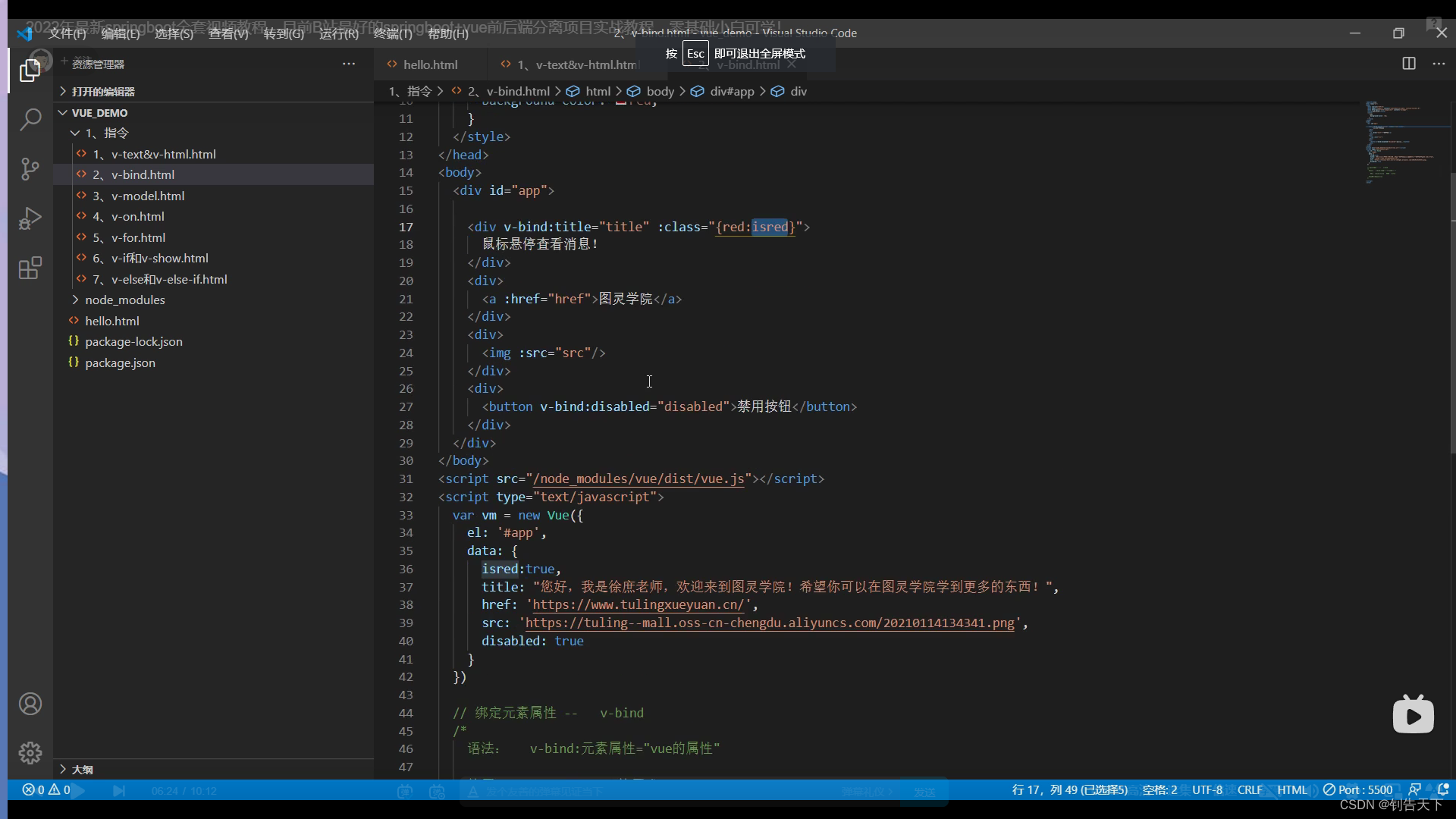Screen dimensions: 1456x819
Task: Open the Accounts menu icon
Action: coord(30,704)
